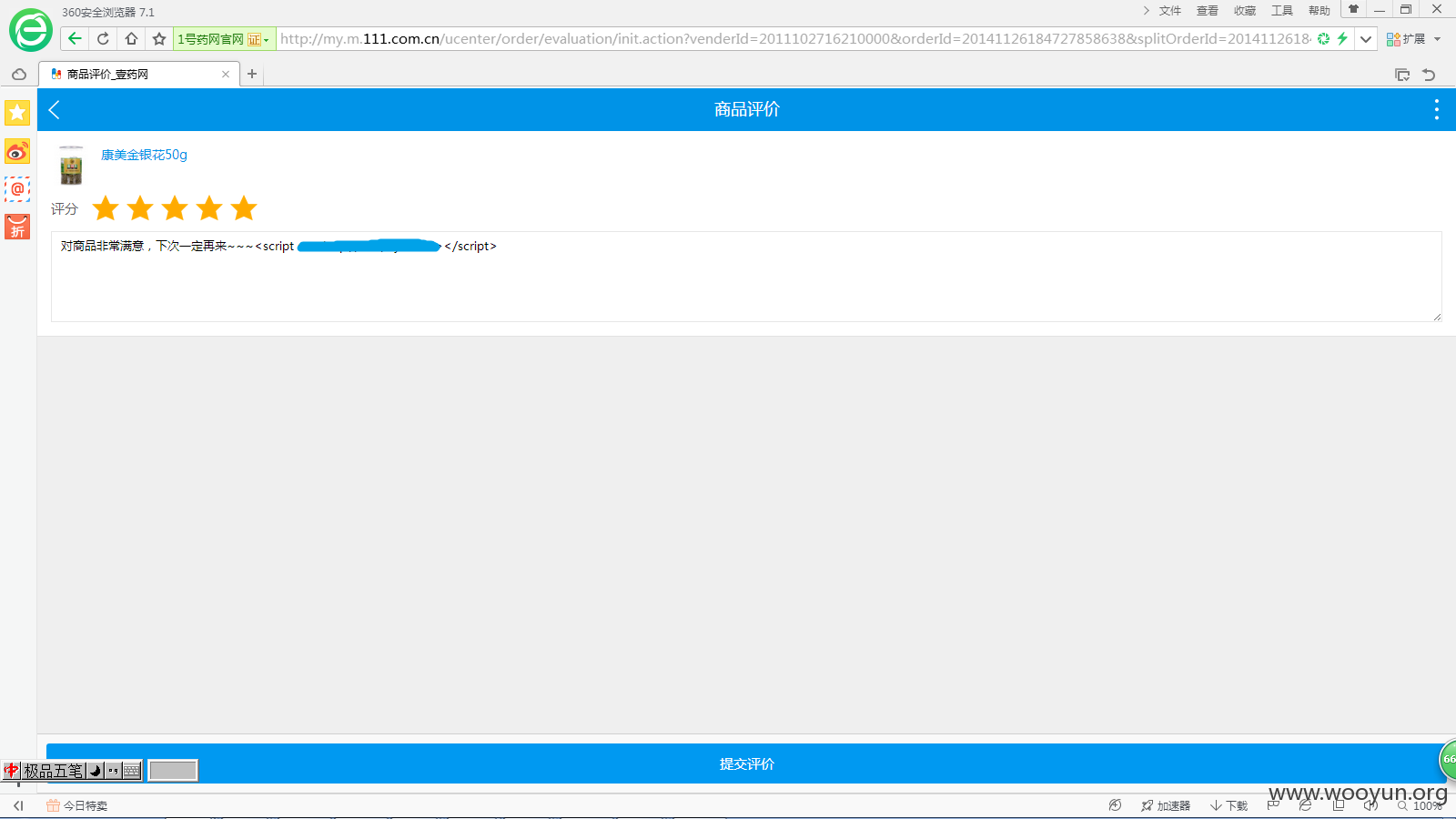Open the 折 discount sidebar icon
This screenshot has width=1456, height=819.
17,227
